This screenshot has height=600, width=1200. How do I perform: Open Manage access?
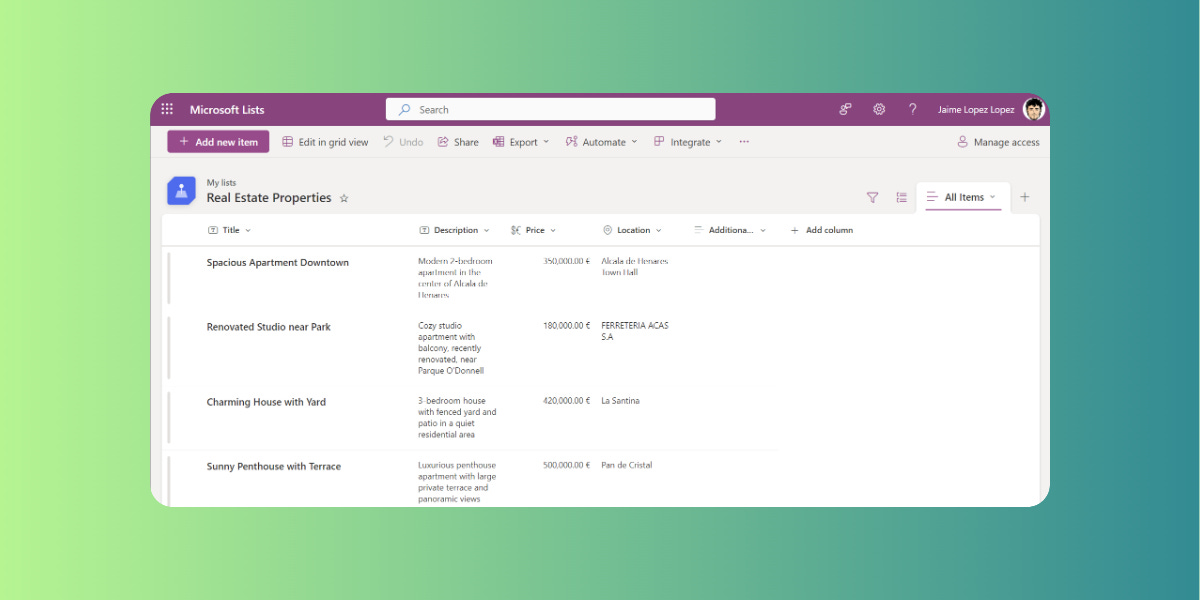[998, 141]
